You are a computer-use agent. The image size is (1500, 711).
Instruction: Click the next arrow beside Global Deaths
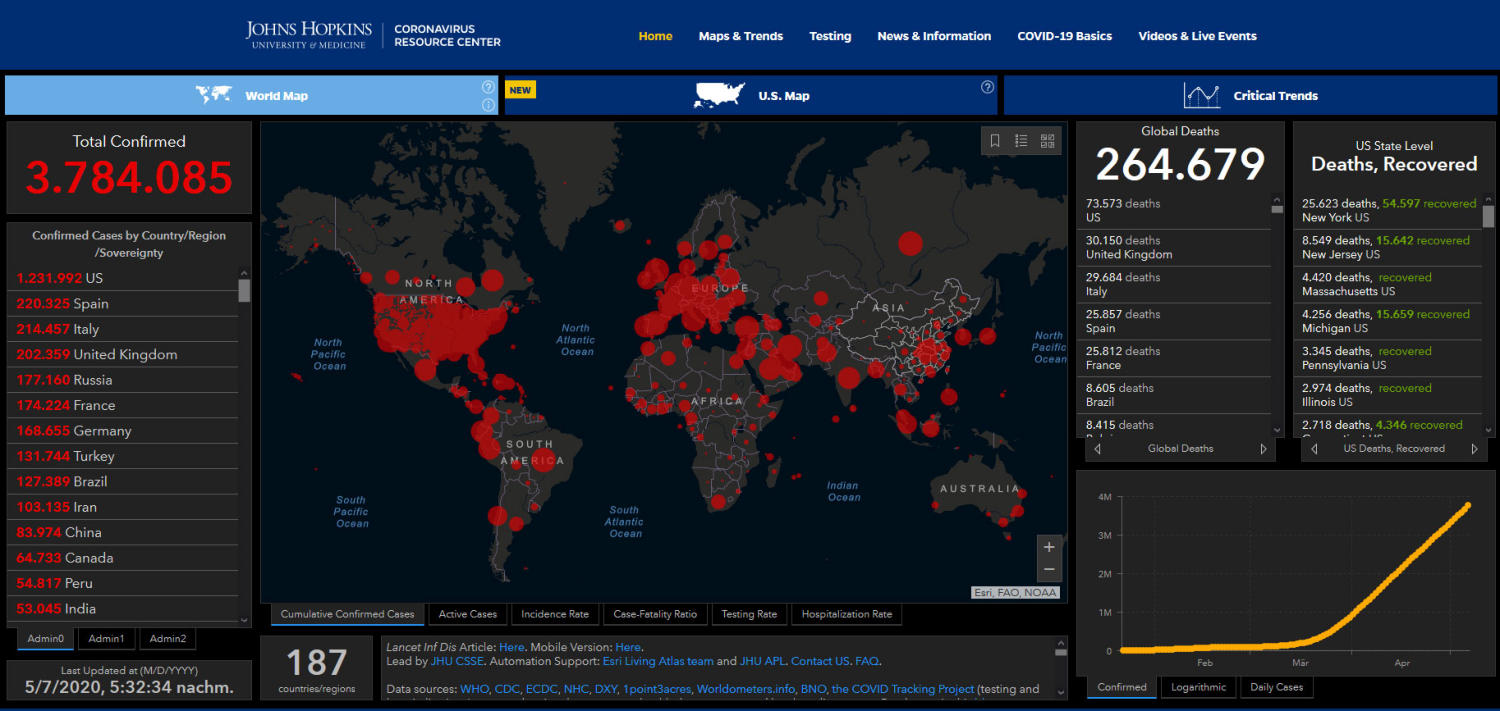pos(1263,449)
